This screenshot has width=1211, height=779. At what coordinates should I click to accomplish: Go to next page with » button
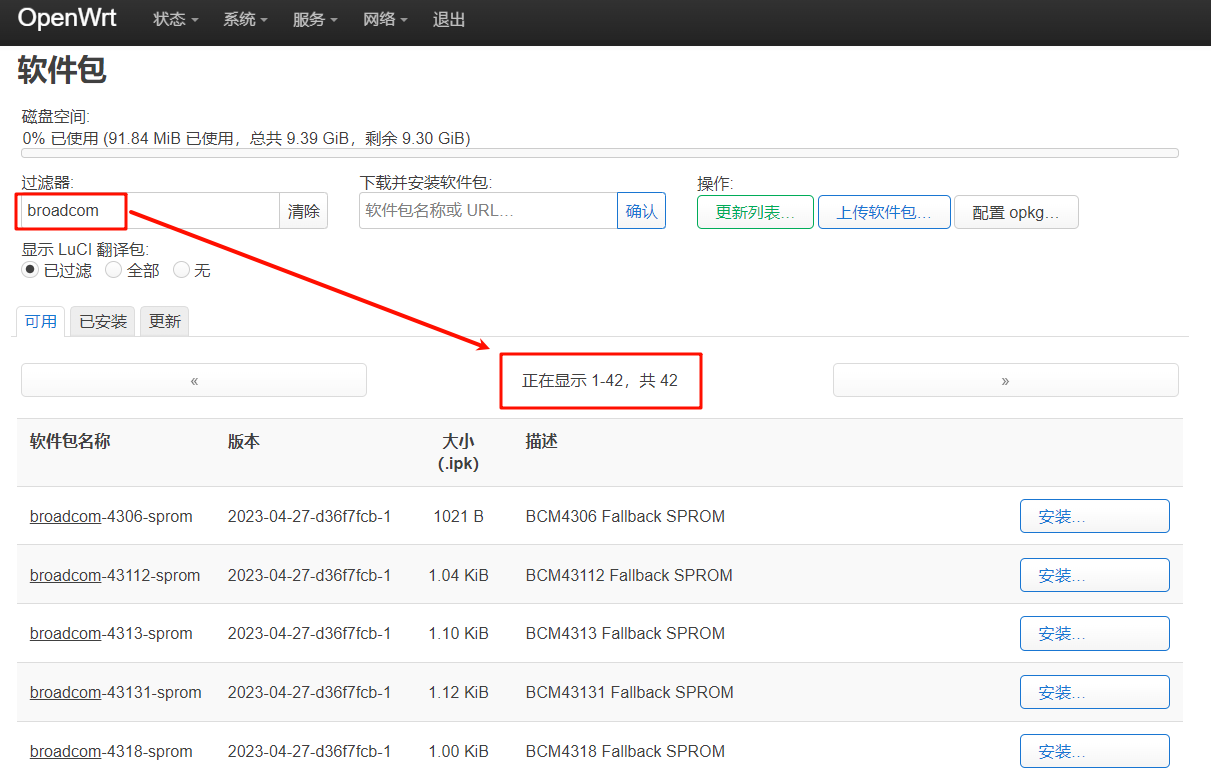(1005, 381)
